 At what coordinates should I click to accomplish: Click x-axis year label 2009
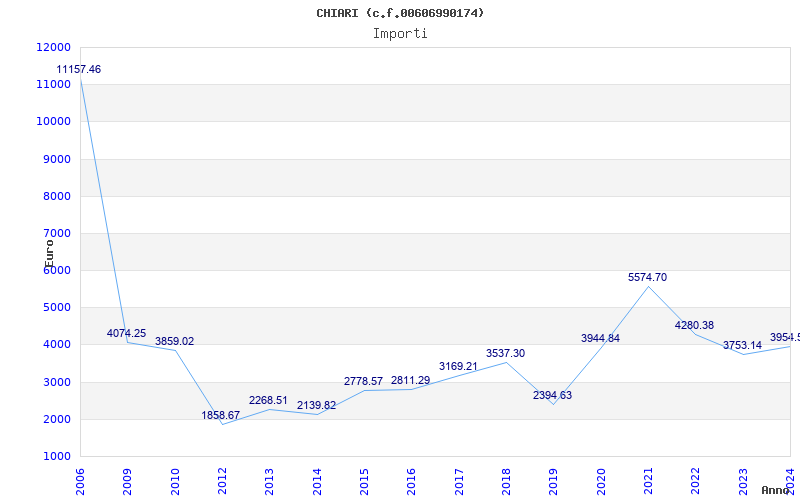pos(128,482)
